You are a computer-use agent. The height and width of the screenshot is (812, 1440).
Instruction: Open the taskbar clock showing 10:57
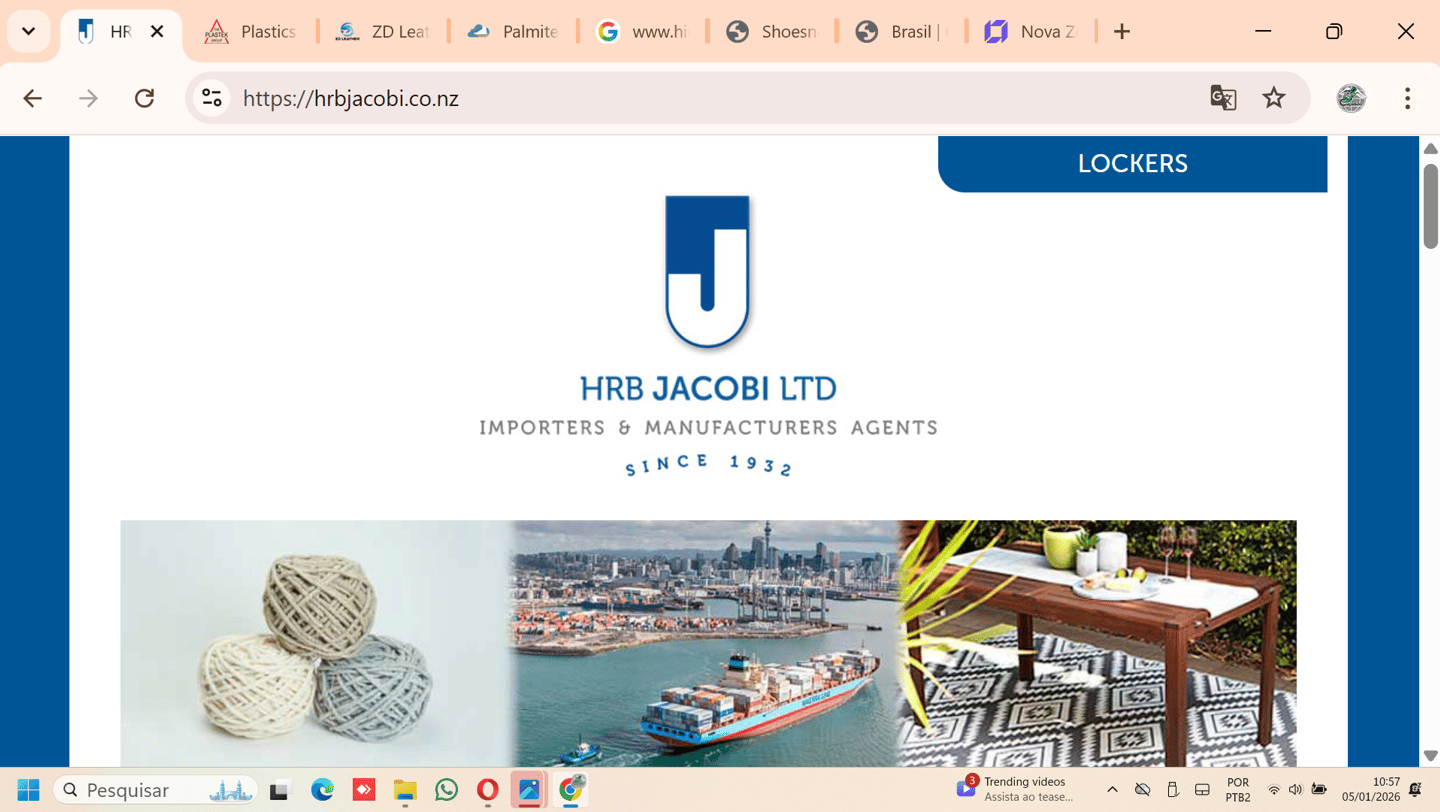1371,790
